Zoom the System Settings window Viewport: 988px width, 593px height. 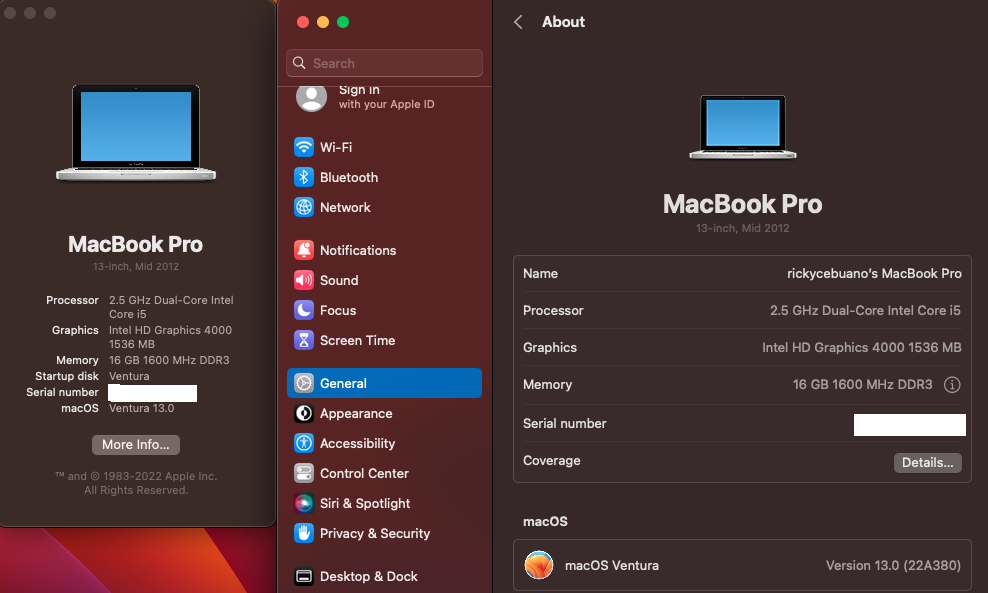[343, 22]
